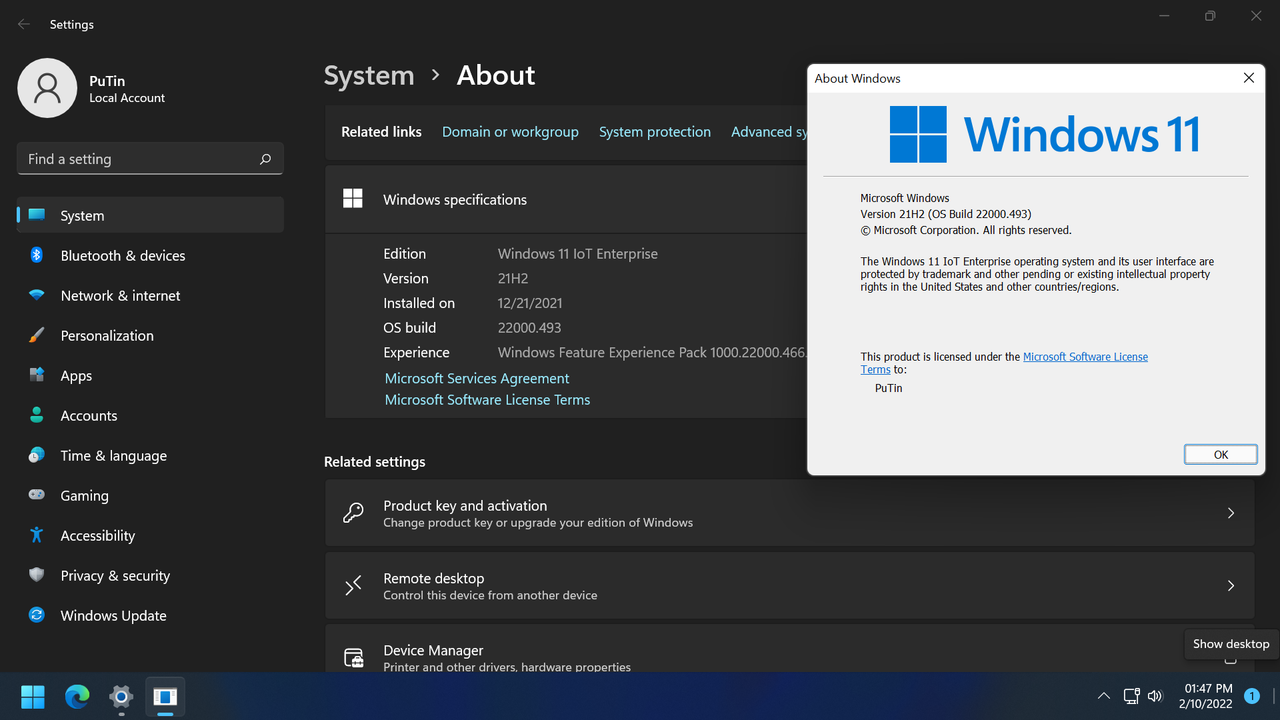
Task: Click the Installed on date 12/21/2021
Action: [x=530, y=303]
